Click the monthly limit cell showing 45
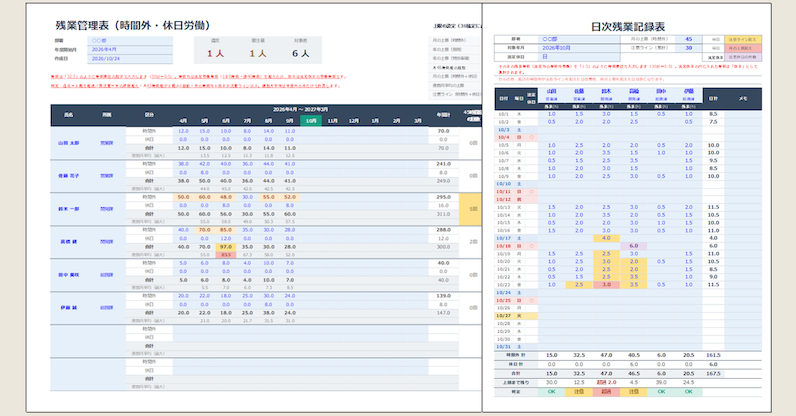The image size is (796, 416). click(689, 39)
